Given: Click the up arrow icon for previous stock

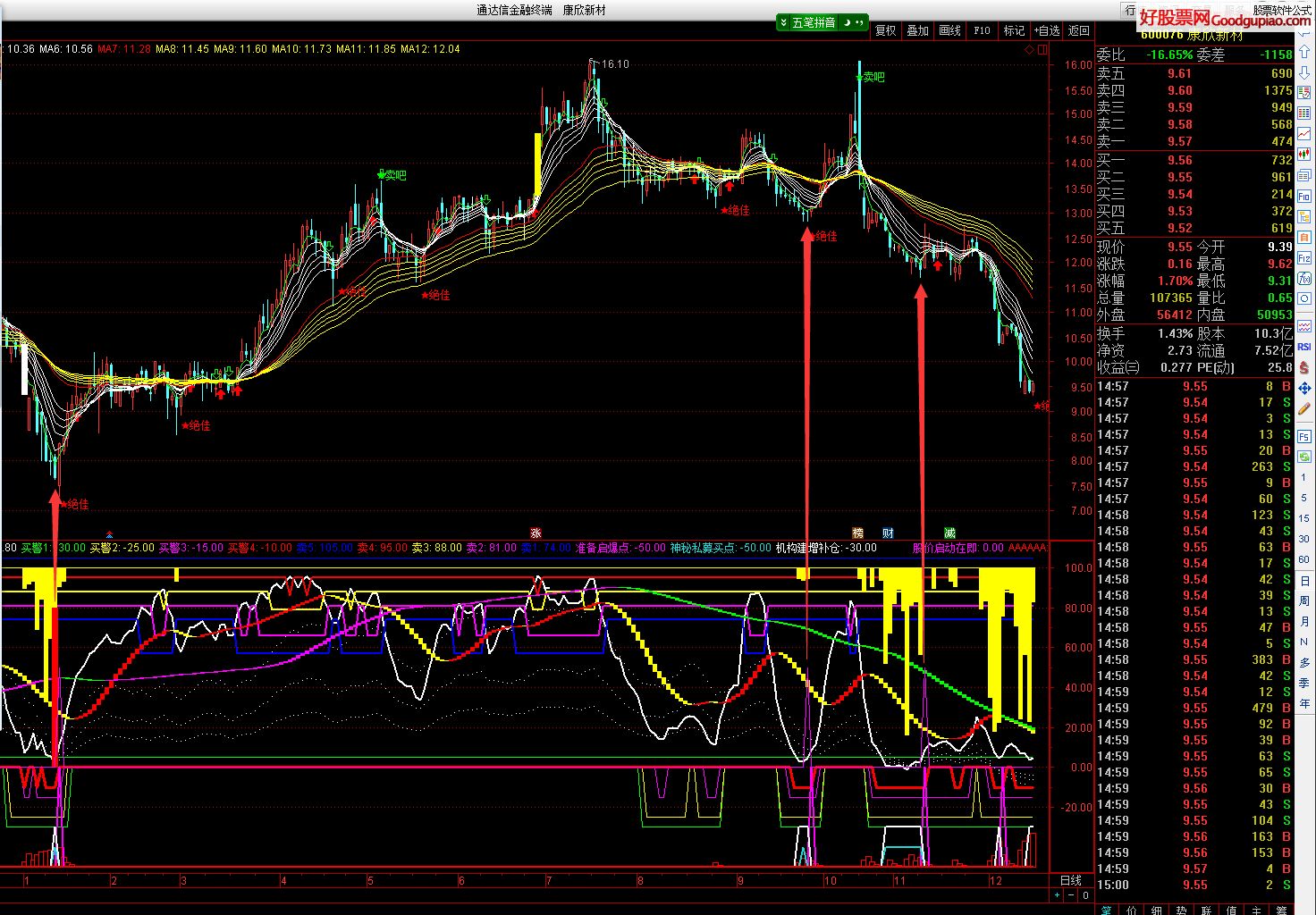Looking at the screenshot, I should pyautogui.click(x=1303, y=52).
